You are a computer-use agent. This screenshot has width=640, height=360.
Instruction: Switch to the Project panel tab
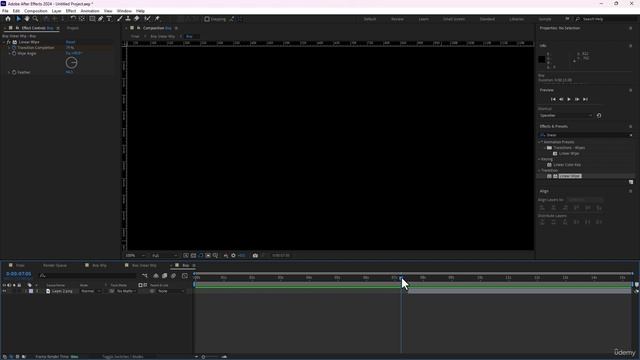point(73,28)
